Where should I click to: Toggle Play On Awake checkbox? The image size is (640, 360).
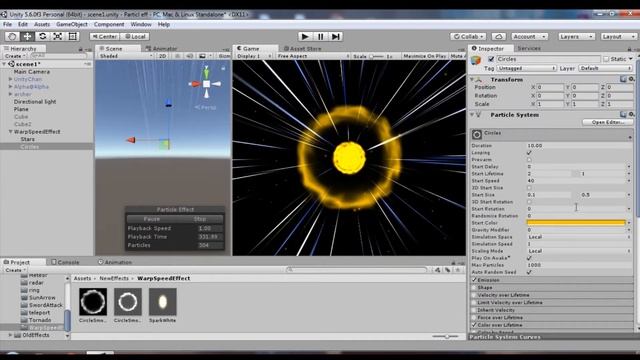(x=529, y=258)
